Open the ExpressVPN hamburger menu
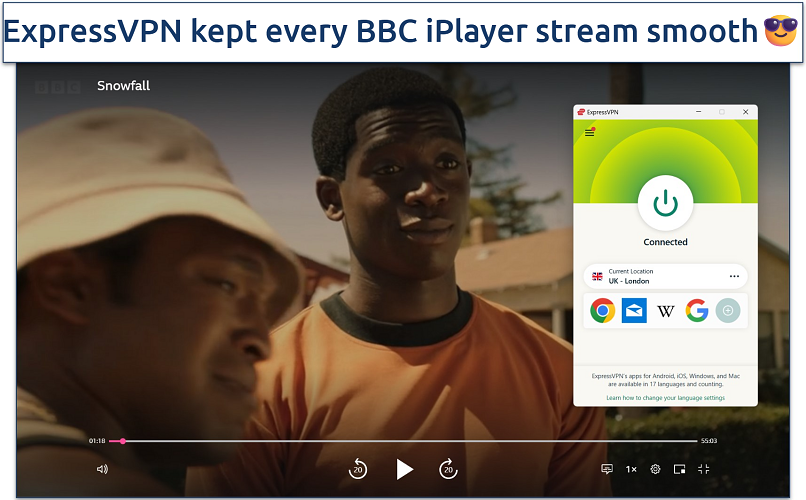 [x=589, y=132]
